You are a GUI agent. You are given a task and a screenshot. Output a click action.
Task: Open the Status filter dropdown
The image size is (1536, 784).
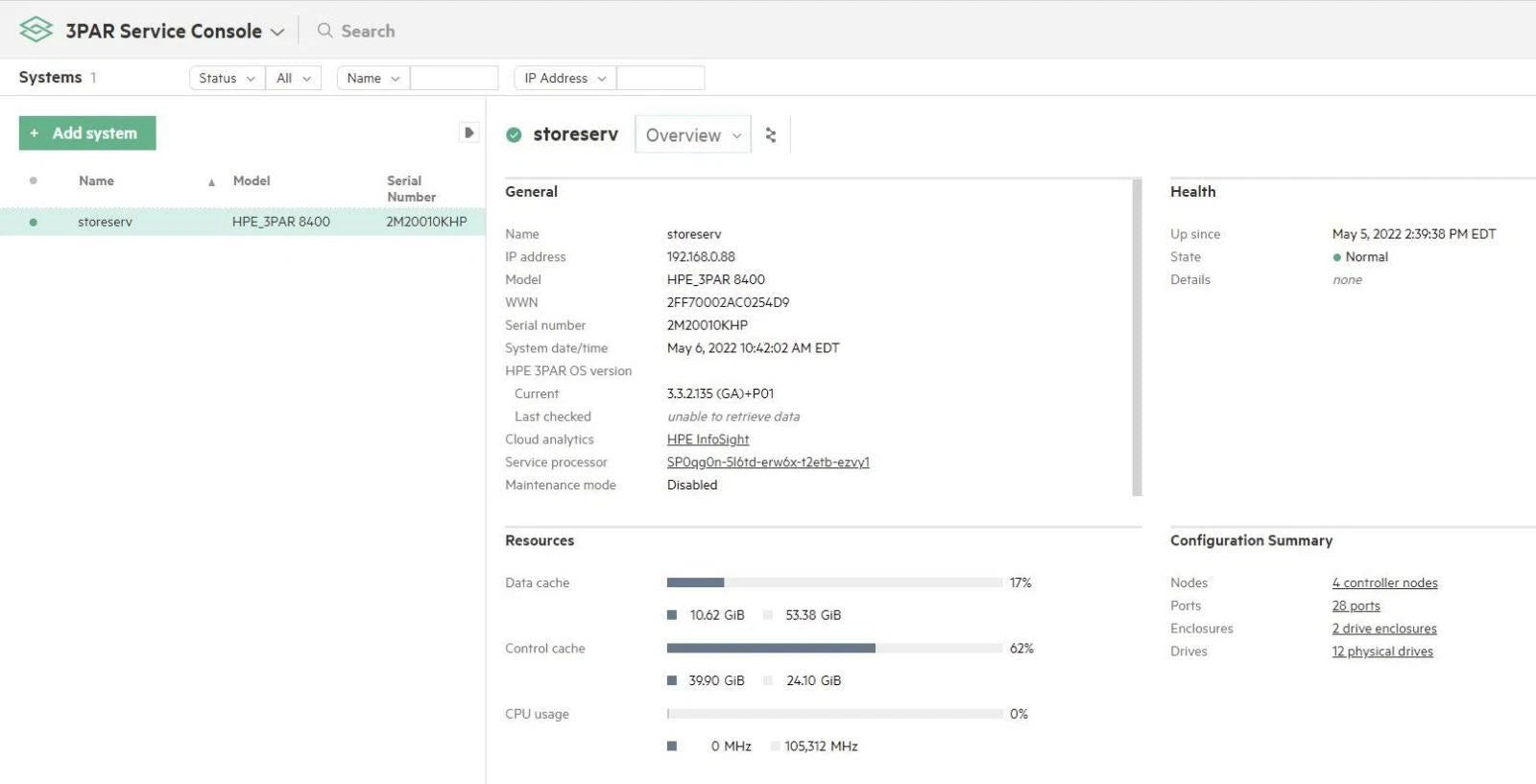[x=227, y=78]
